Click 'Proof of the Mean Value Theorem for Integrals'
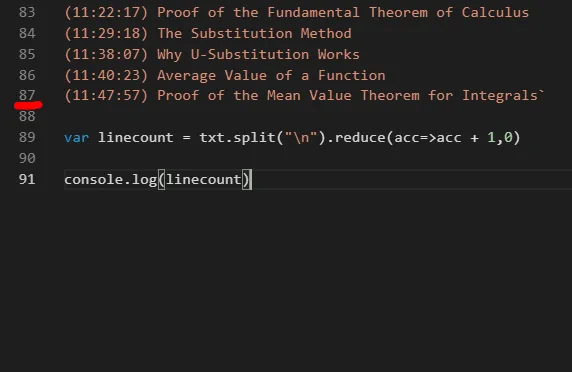 (348, 96)
